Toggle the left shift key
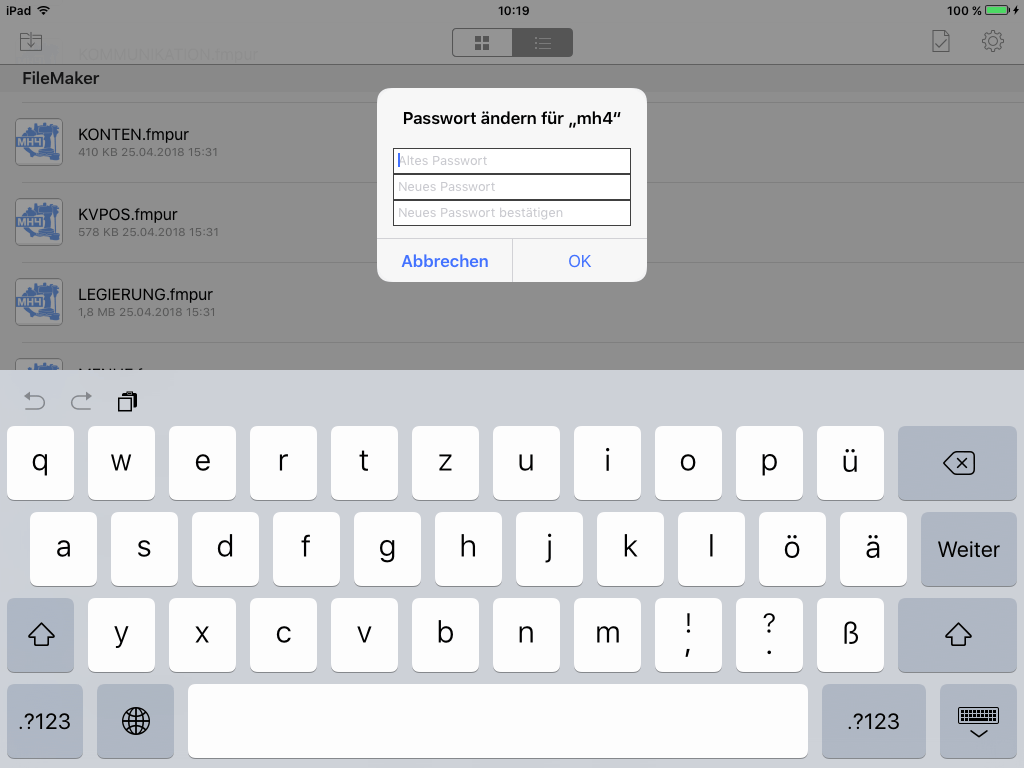Image resolution: width=1024 pixels, height=768 pixels. click(40, 634)
